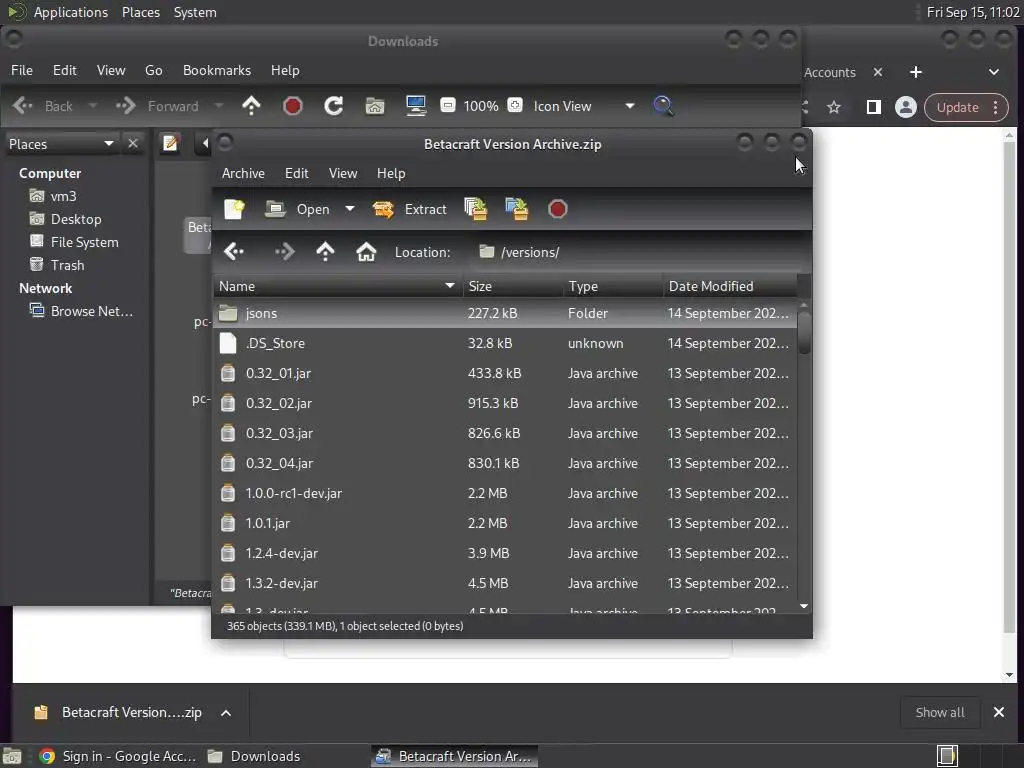This screenshot has height=768, width=1024.
Task: Click the archive list vertical scrollbar
Action: (x=804, y=333)
